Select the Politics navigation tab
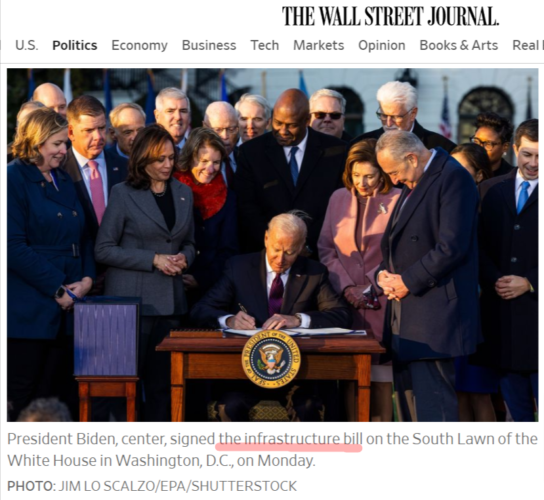 click(x=75, y=45)
